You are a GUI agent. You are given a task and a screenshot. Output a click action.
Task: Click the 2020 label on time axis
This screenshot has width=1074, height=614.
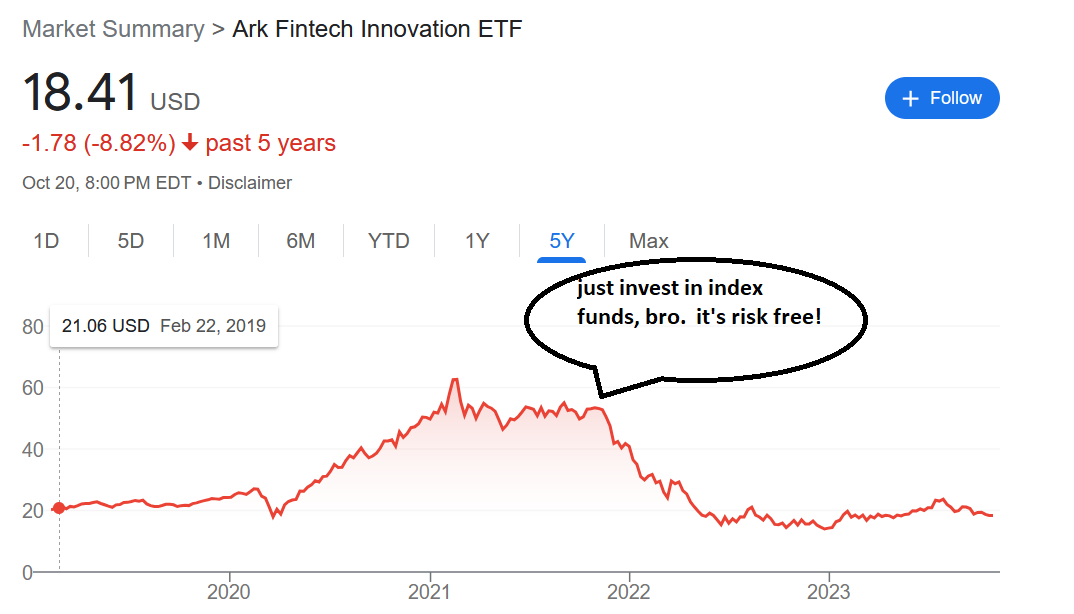[229, 591]
